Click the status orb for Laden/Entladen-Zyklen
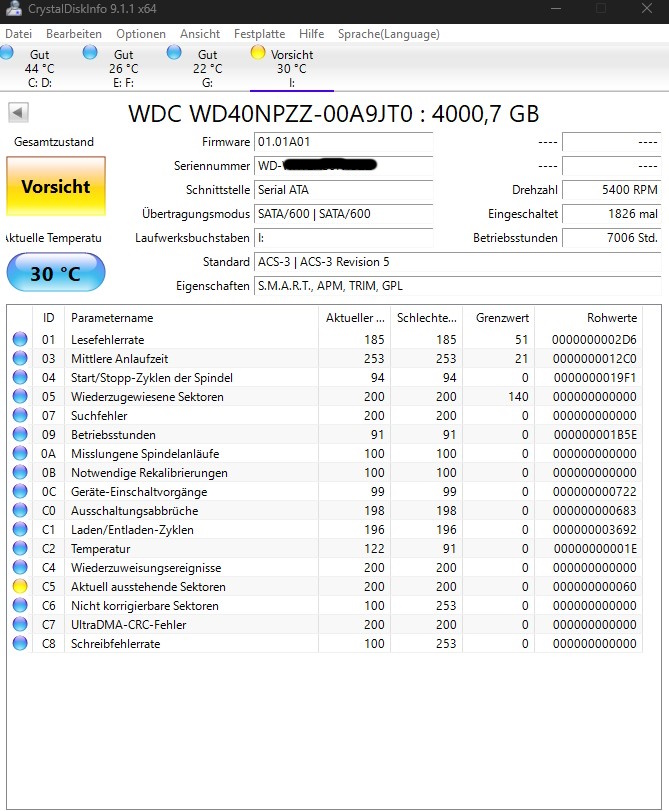 coord(20,529)
